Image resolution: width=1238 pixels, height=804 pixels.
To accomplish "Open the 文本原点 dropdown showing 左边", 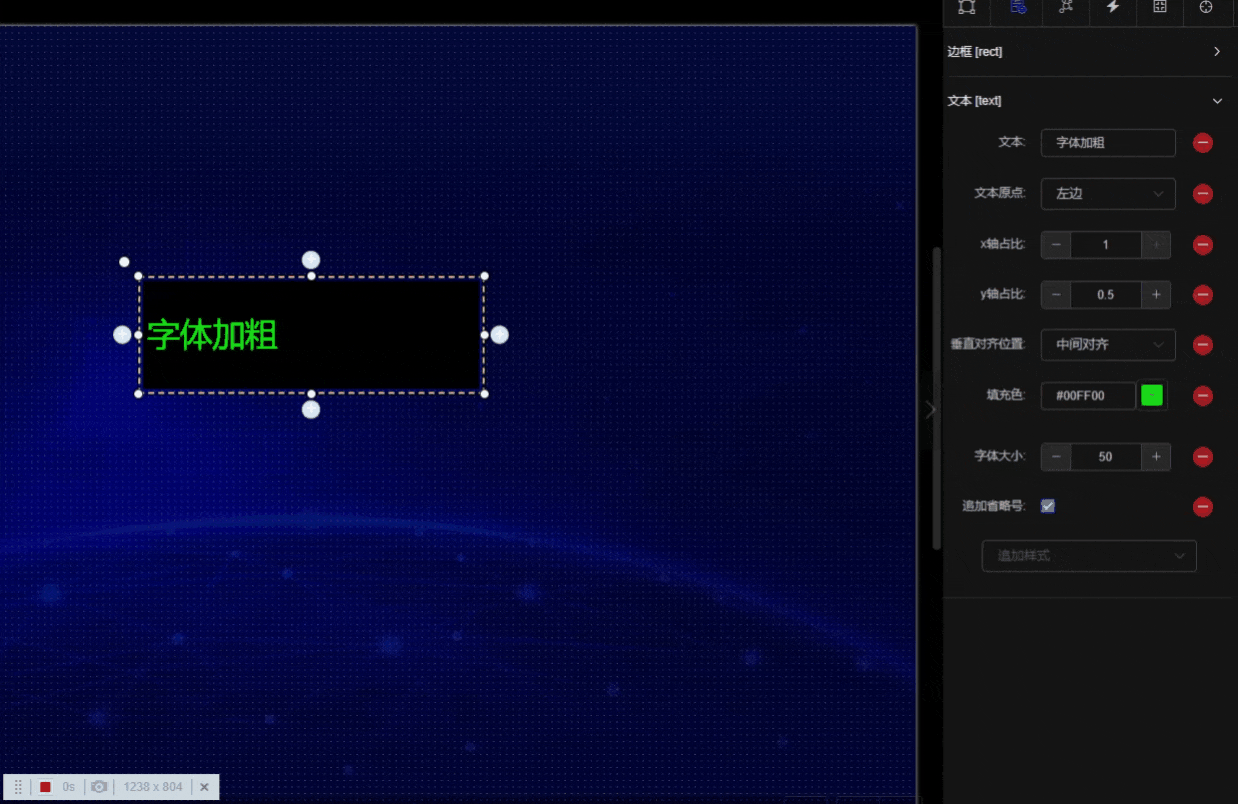I will coord(1108,193).
